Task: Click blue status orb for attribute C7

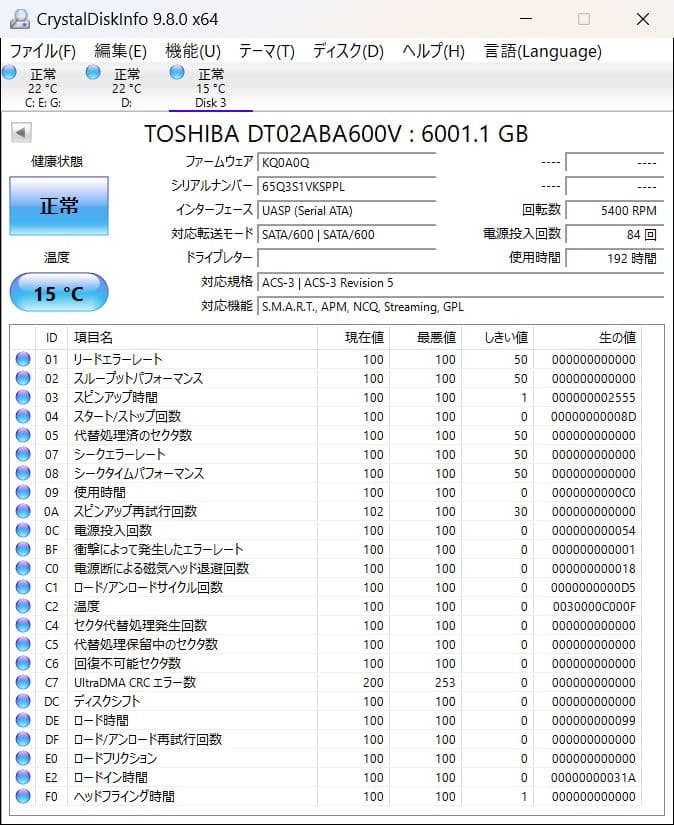Action: click(23, 681)
